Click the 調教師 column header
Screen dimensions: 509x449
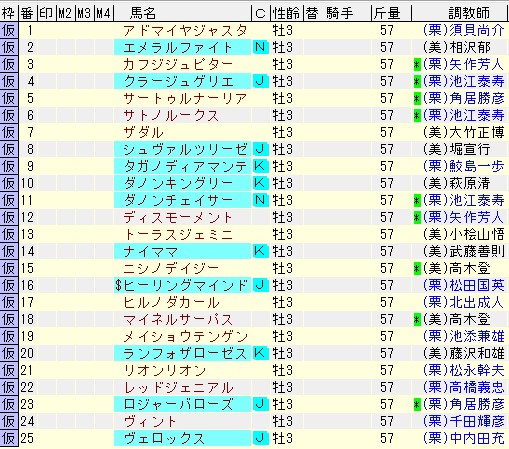click(469, 13)
